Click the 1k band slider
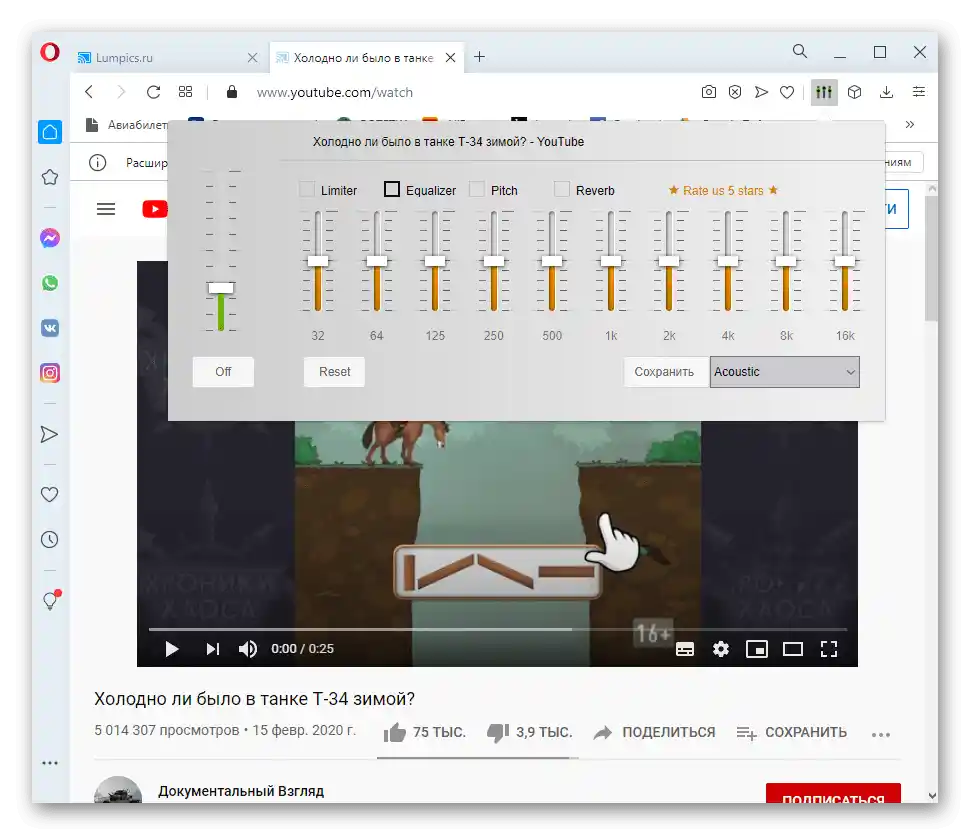 [611, 261]
